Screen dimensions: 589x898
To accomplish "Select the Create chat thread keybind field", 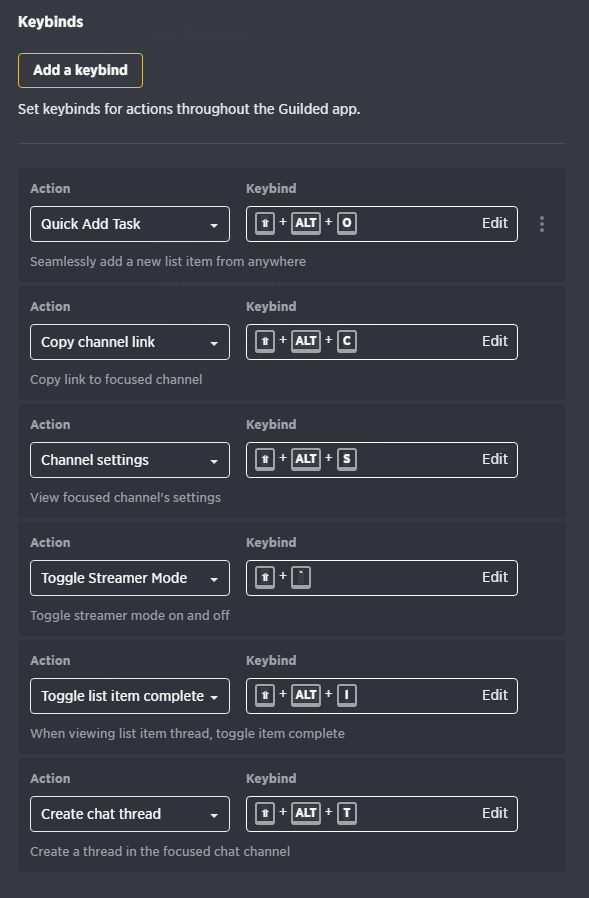I will click(382, 814).
